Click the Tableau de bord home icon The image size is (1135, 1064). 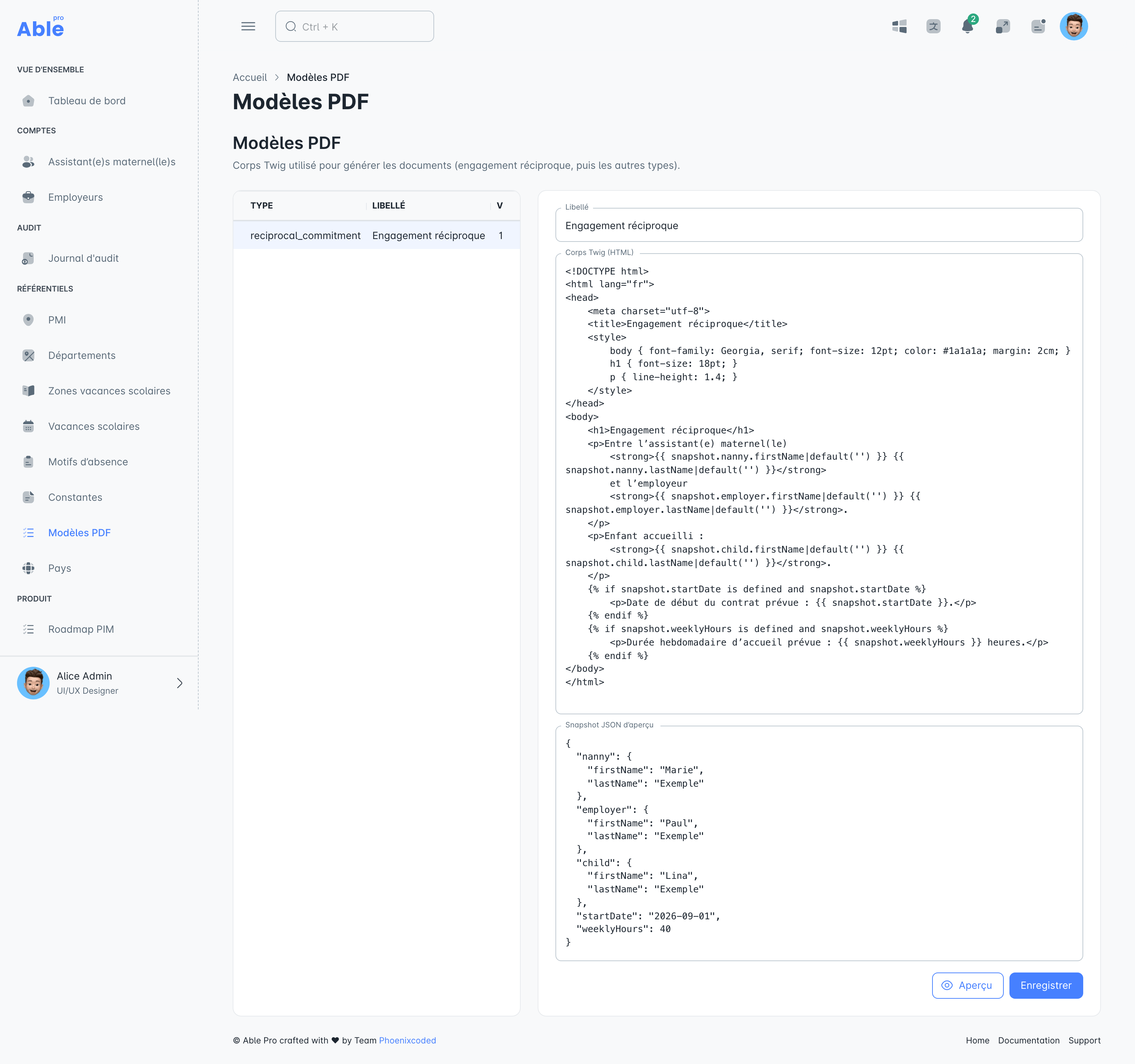28,101
